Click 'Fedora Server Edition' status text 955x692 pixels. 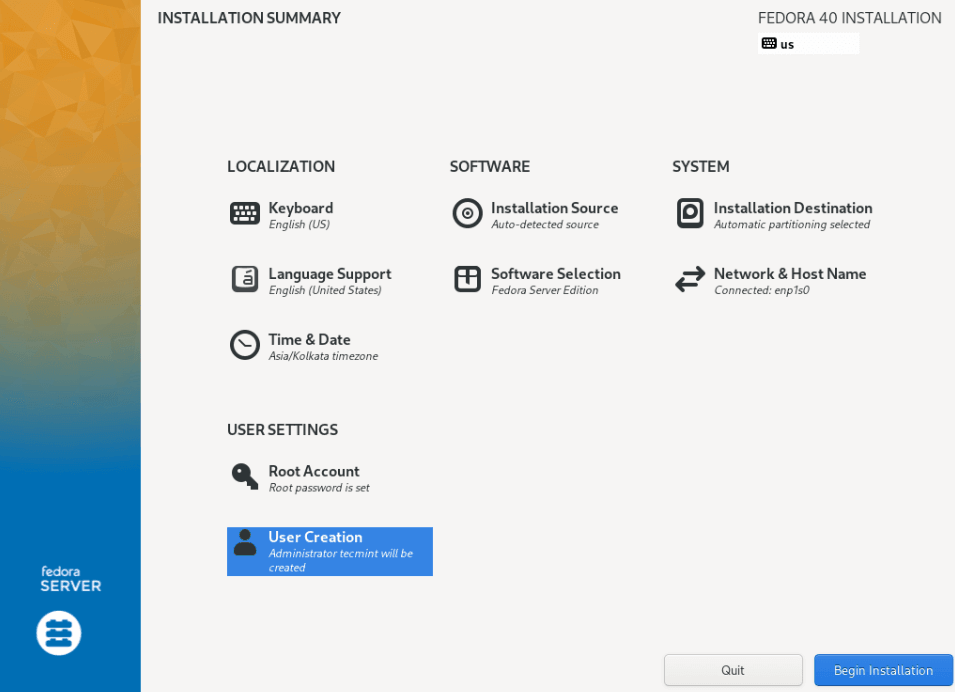(x=544, y=290)
